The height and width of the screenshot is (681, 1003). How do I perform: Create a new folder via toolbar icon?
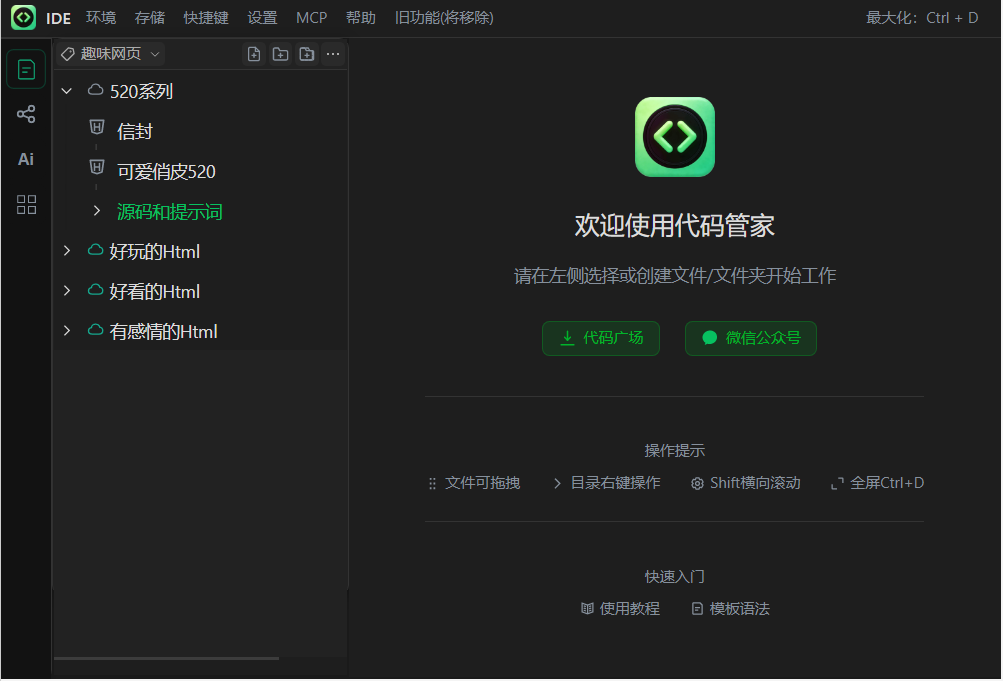280,54
